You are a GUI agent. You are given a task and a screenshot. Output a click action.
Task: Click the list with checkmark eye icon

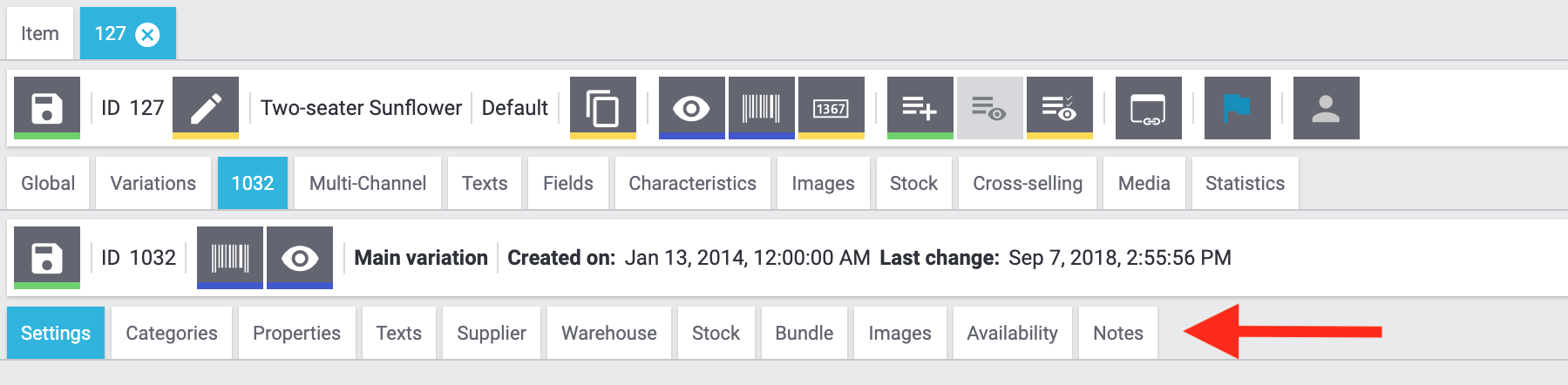tap(1059, 108)
